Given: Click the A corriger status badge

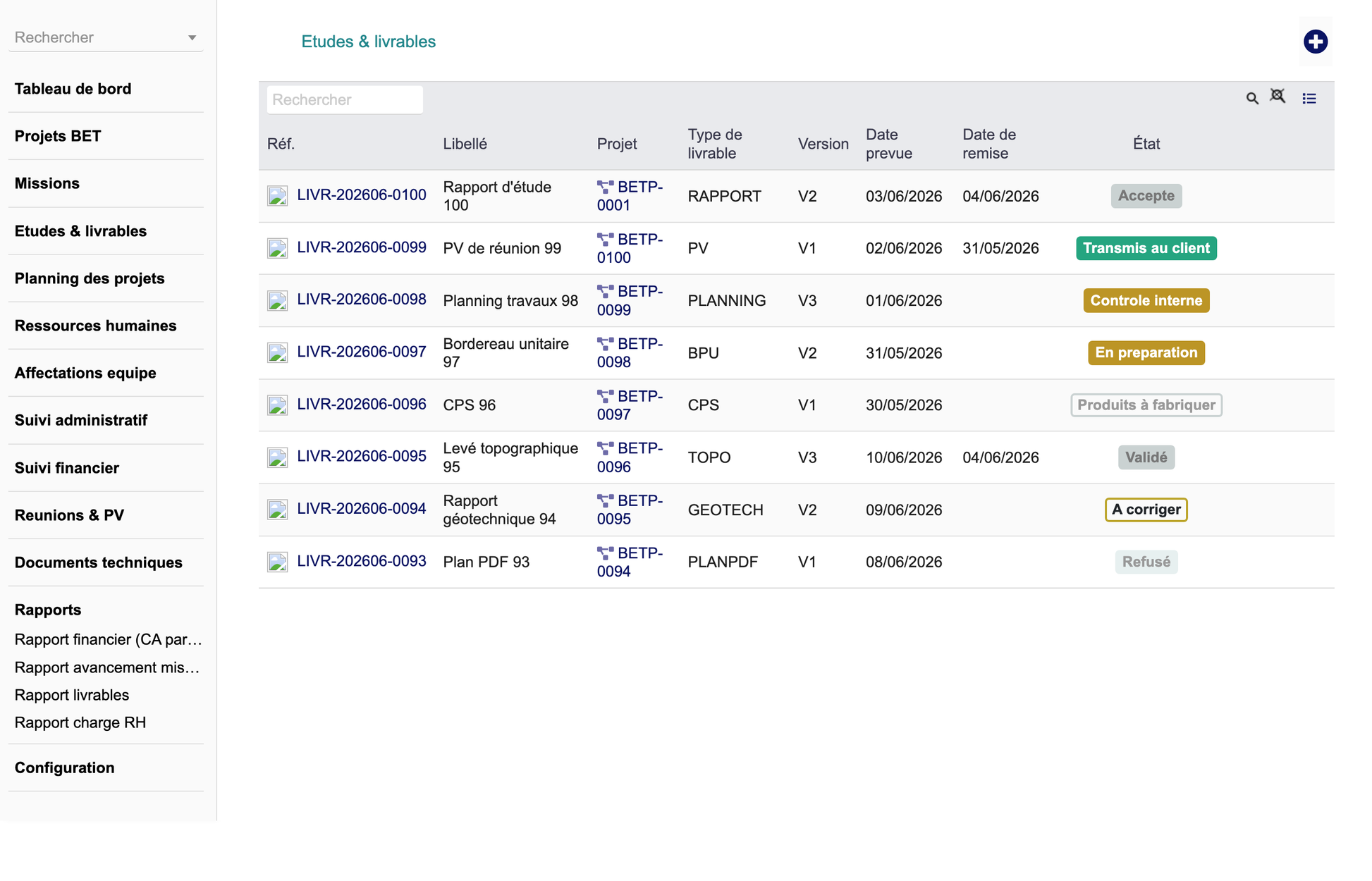Looking at the screenshot, I should point(1146,510).
